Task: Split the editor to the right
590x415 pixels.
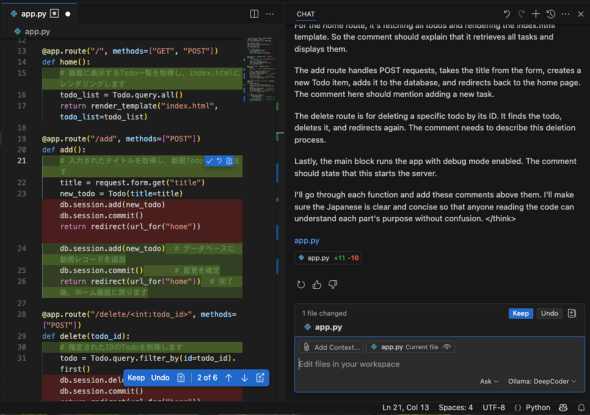Action: click(x=254, y=14)
